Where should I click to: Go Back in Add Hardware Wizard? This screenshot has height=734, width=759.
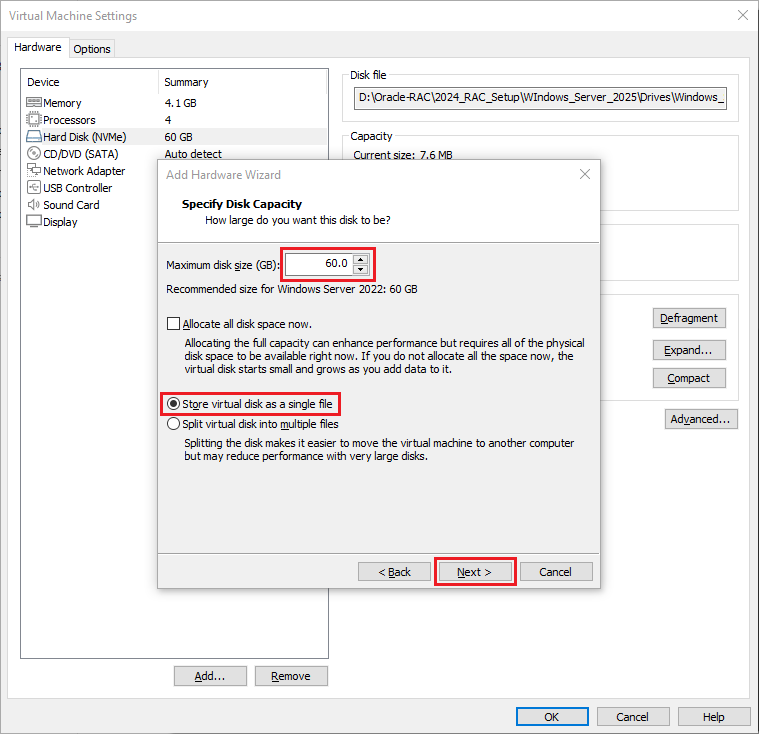click(x=394, y=572)
